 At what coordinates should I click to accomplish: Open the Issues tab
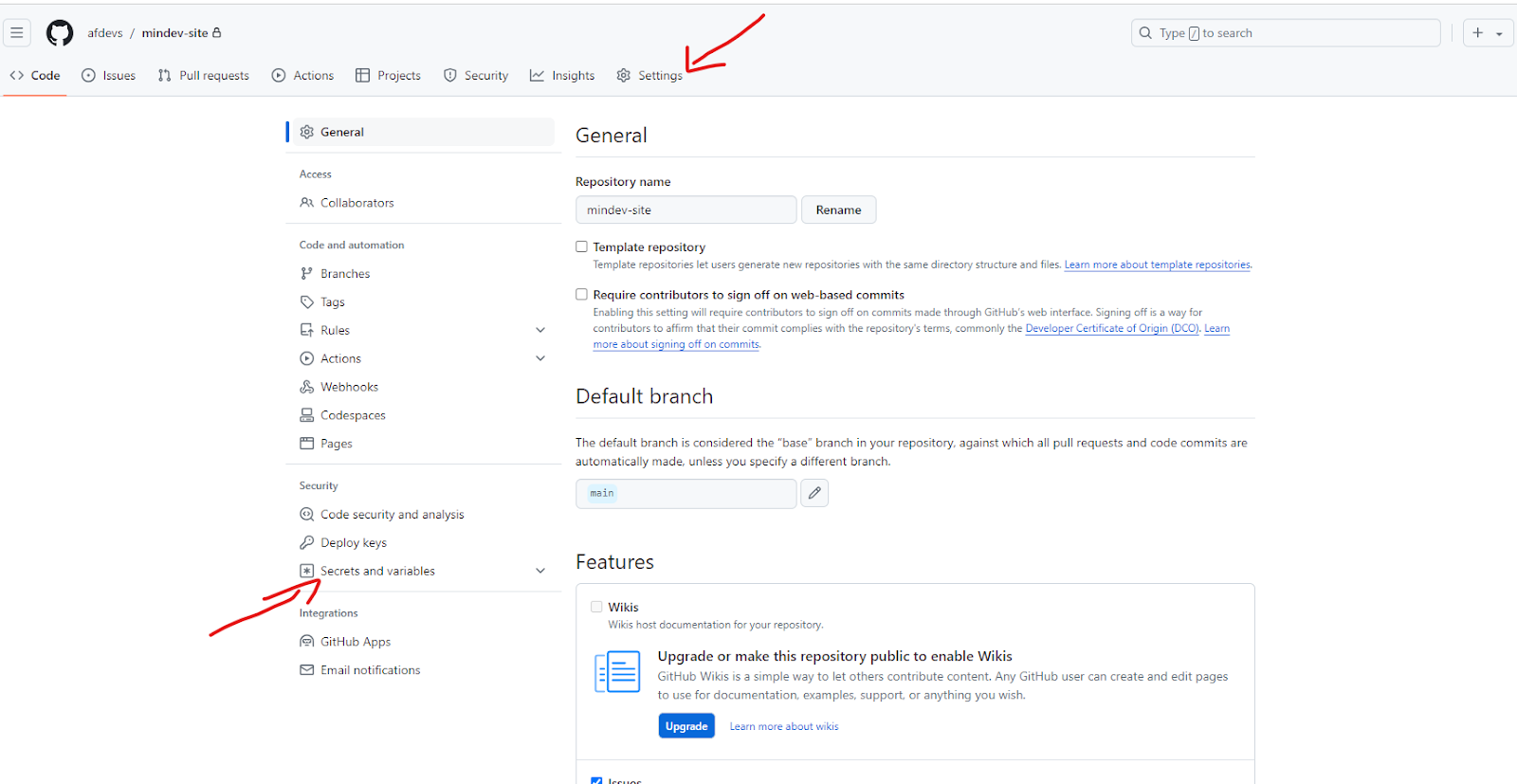[108, 75]
